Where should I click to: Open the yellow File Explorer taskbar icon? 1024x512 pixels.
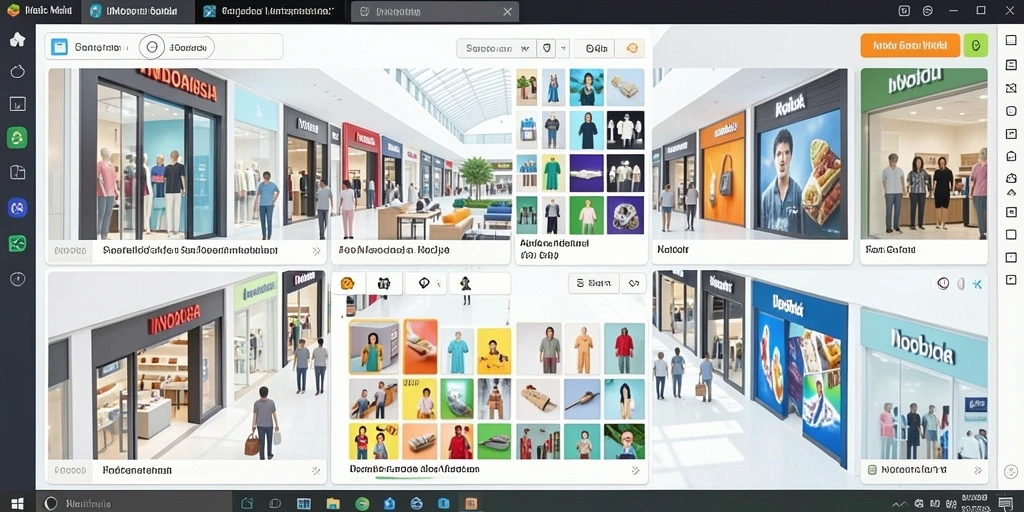[333, 504]
